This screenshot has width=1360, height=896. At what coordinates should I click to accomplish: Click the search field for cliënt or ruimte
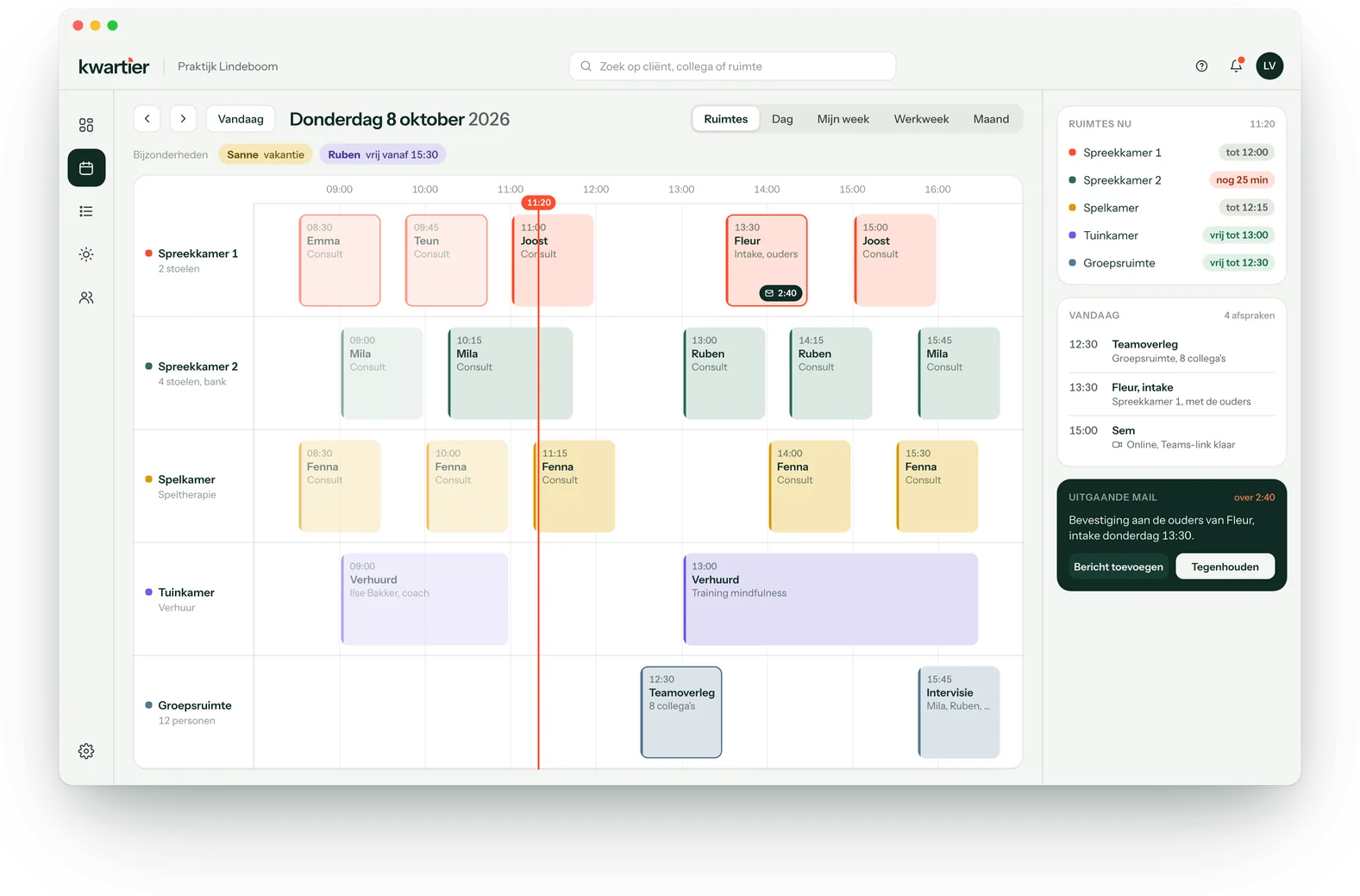click(x=732, y=66)
